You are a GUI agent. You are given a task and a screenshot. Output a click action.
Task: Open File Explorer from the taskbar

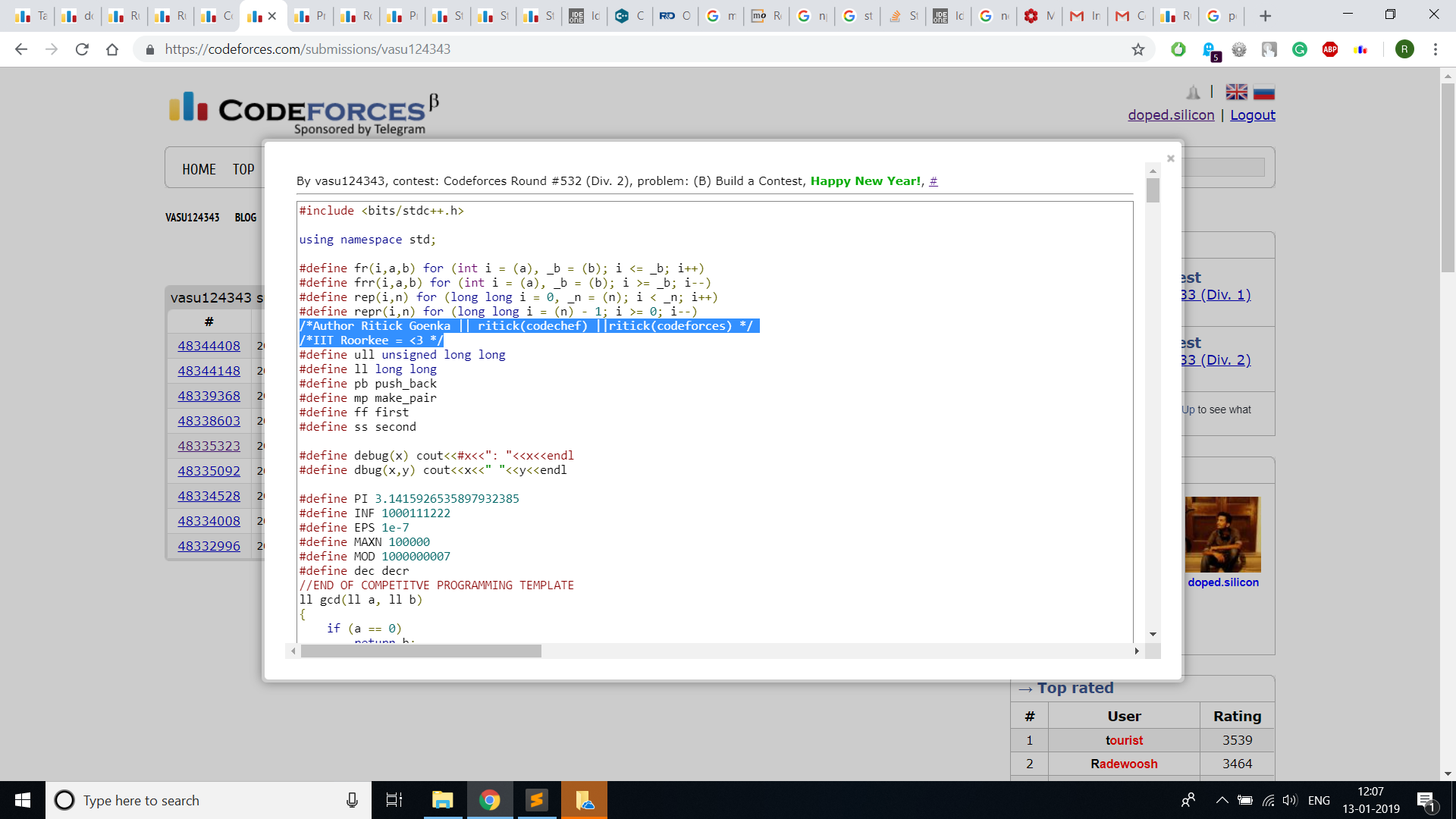442,800
